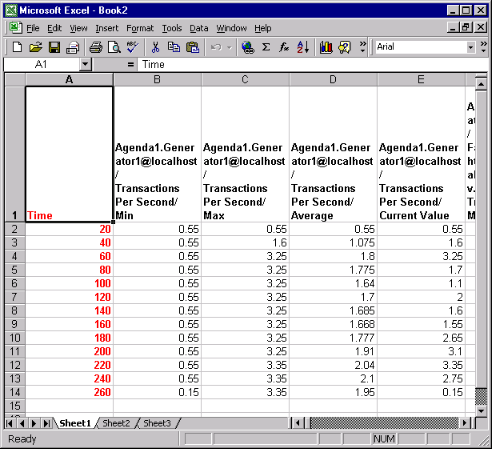Open the Help menu
This screenshot has height=449, width=492.
[x=263, y=28]
